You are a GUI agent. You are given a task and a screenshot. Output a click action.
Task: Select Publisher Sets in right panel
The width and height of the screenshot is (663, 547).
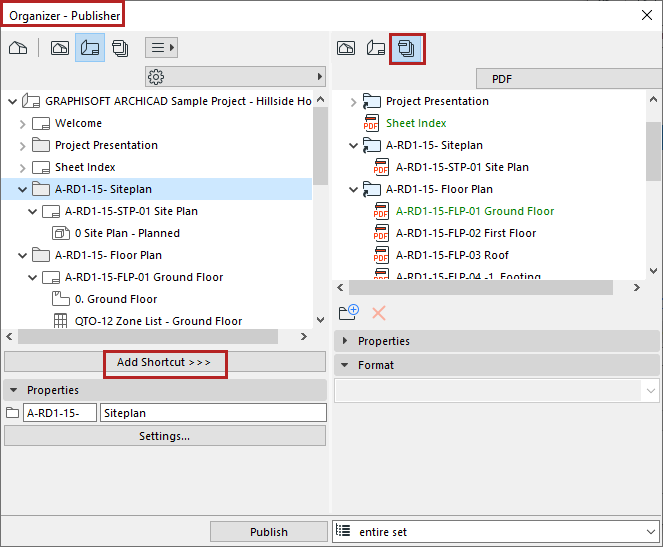click(407, 49)
